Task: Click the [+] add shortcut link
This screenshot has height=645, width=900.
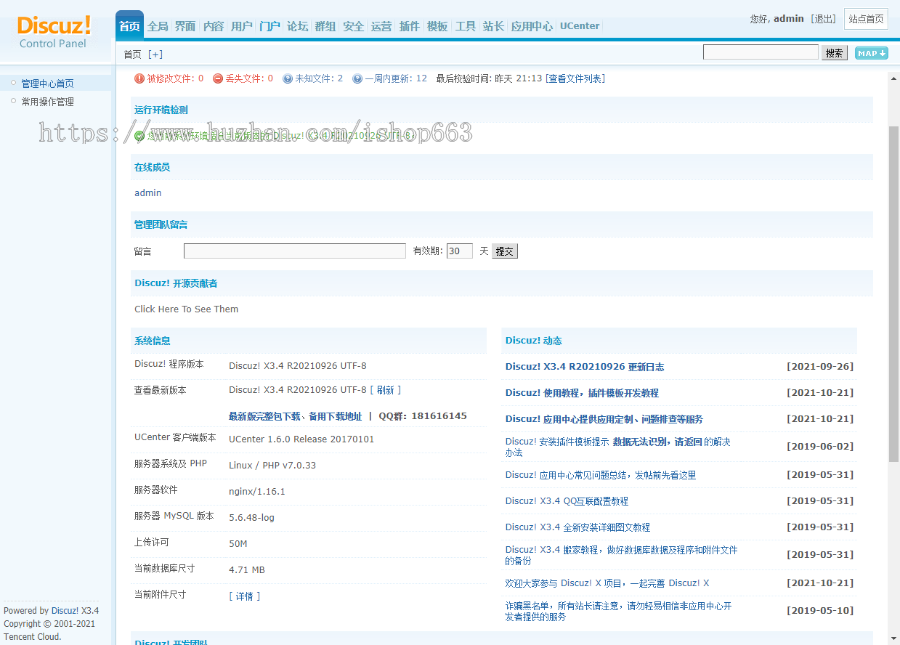Action: pyautogui.click(x=156, y=55)
